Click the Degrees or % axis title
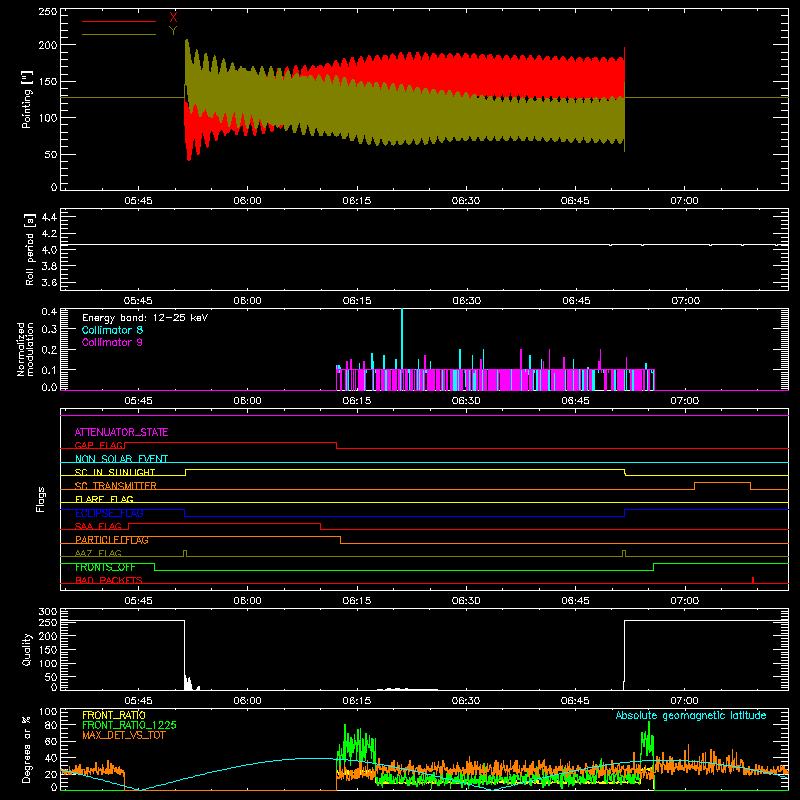The image size is (800, 800). coord(27,749)
